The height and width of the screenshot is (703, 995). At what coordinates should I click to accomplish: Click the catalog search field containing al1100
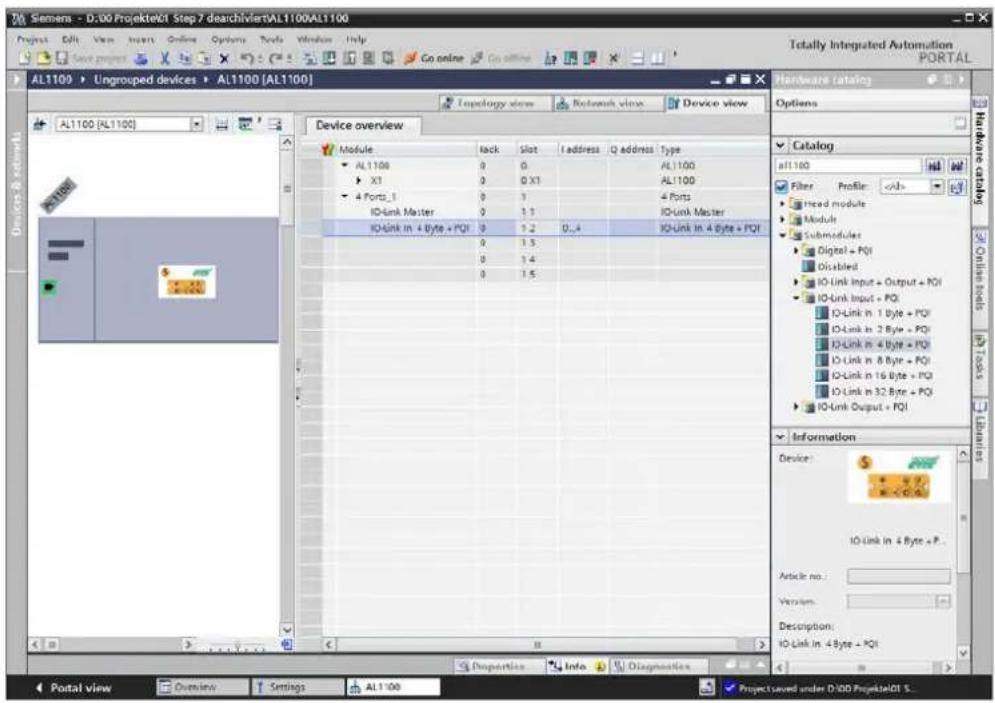point(848,166)
